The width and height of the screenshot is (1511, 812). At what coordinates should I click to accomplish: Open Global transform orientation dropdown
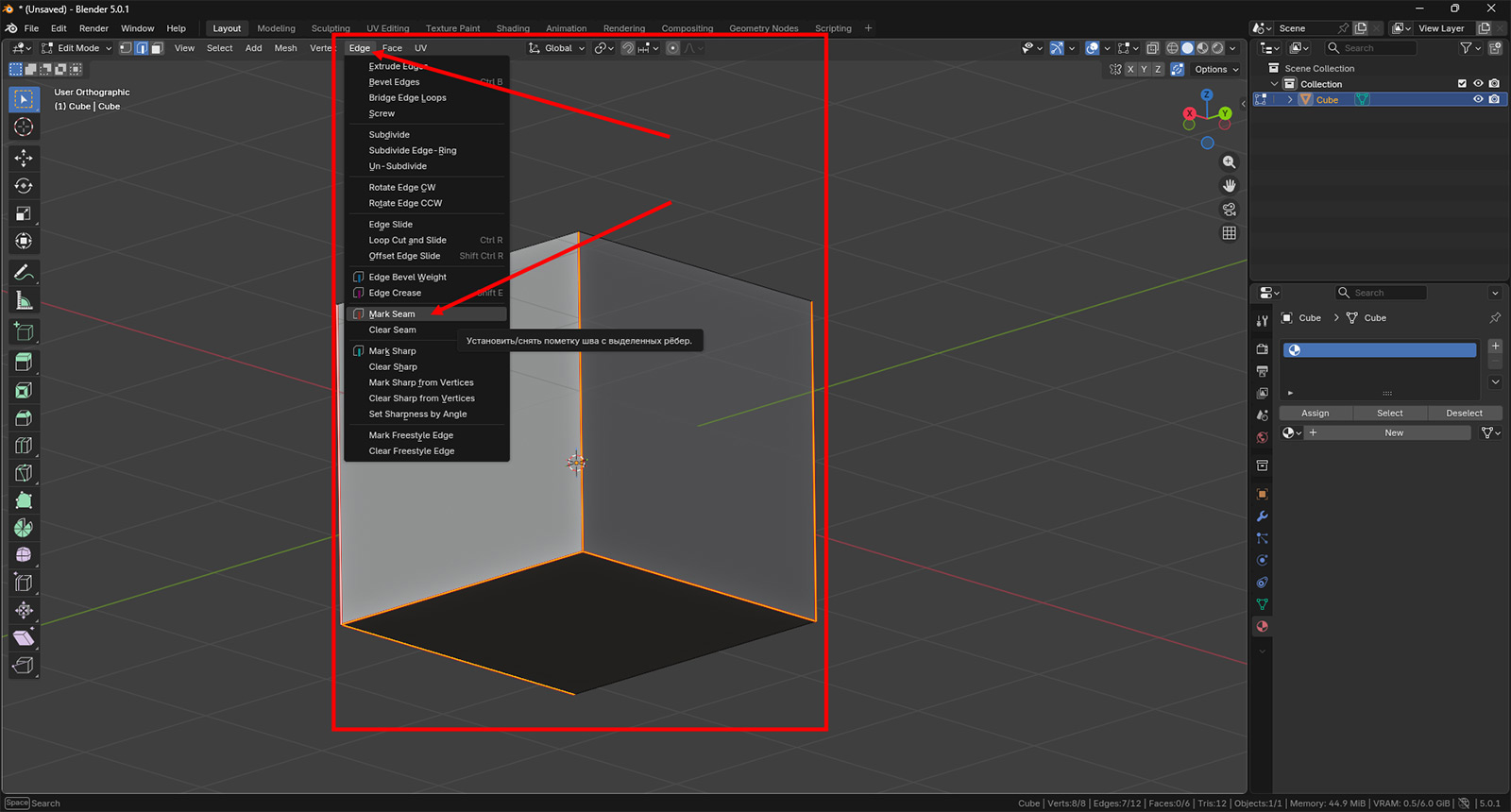[557, 48]
